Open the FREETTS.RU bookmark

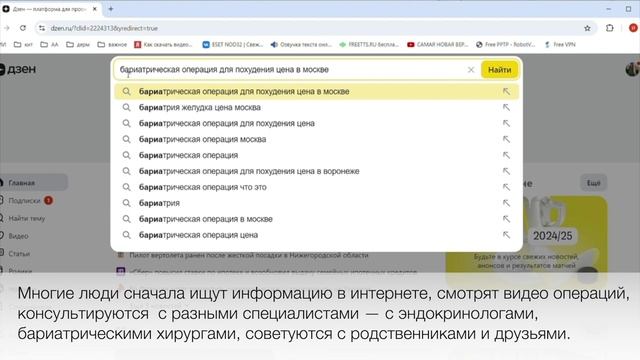point(369,44)
